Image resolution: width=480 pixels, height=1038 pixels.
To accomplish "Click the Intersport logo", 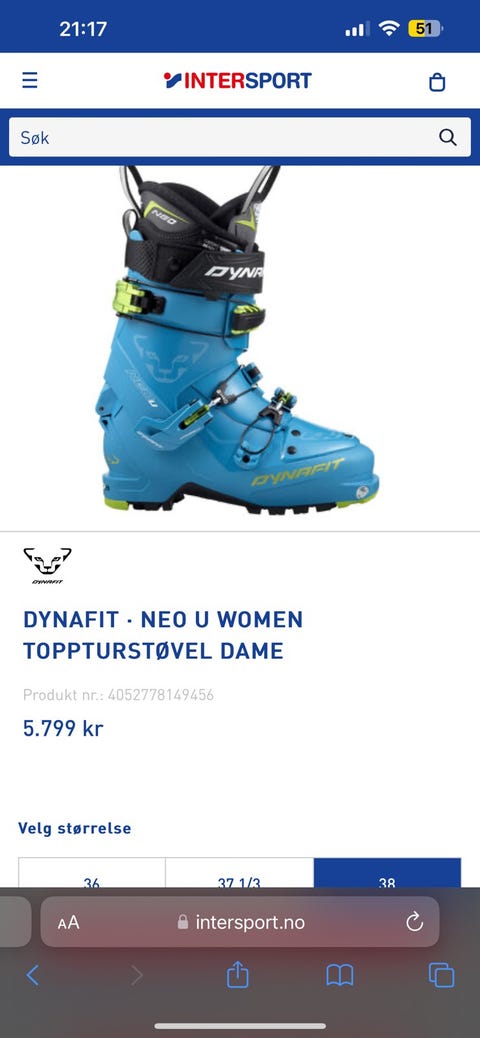I will click(x=238, y=81).
